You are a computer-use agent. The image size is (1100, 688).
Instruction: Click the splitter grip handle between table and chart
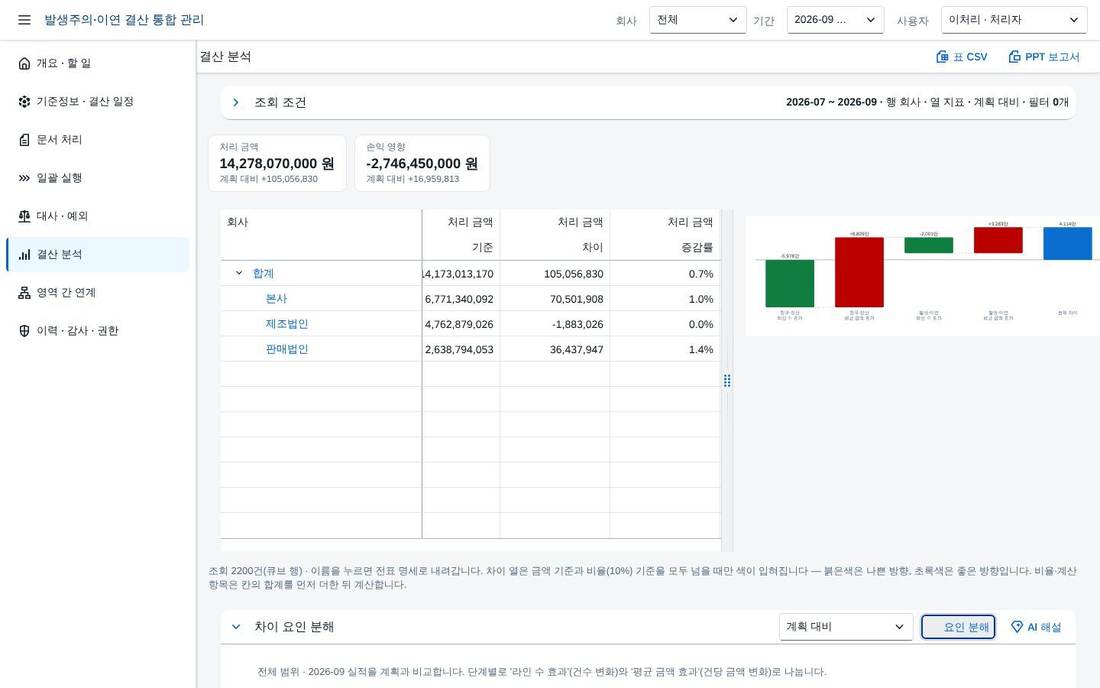[x=727, y=380]
